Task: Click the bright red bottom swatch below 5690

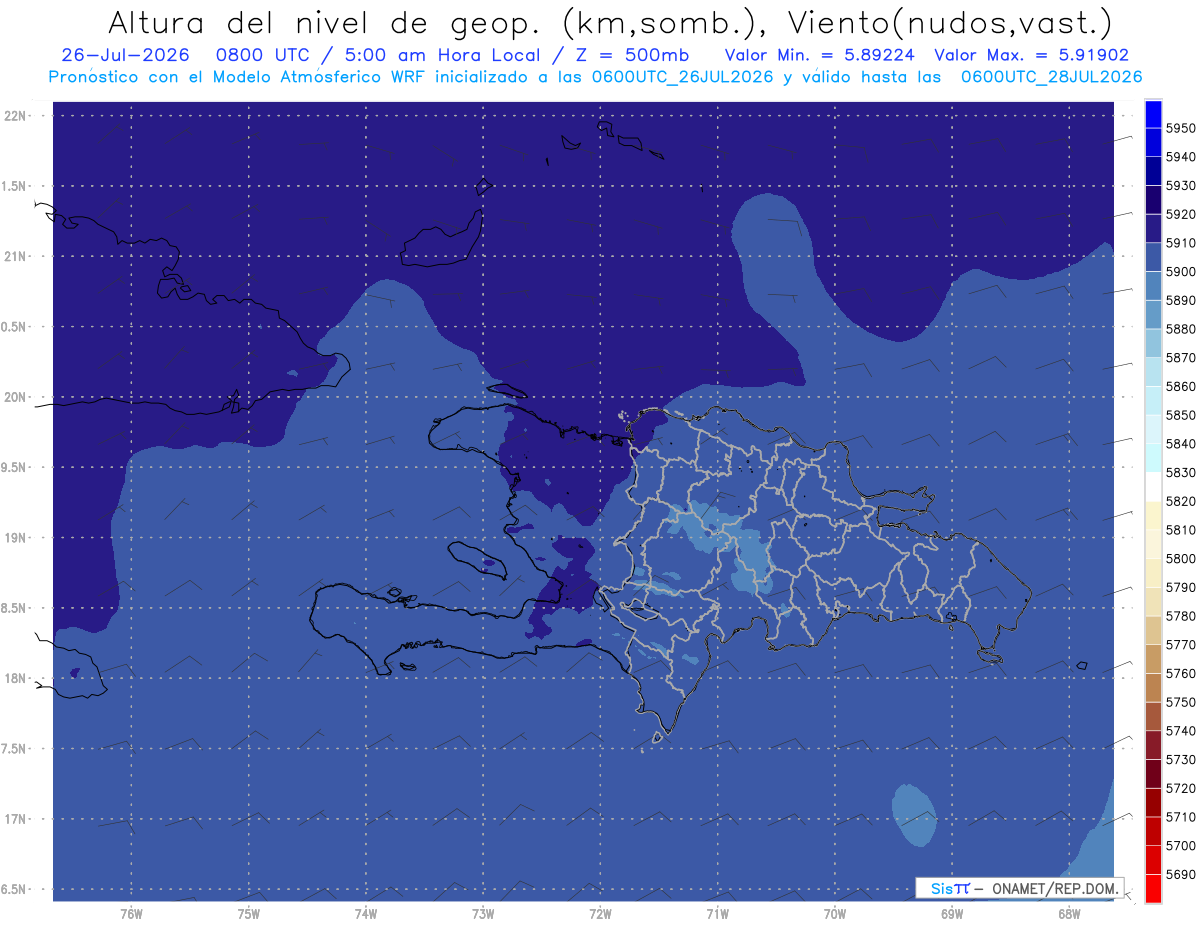Action: coord(1153,888)
